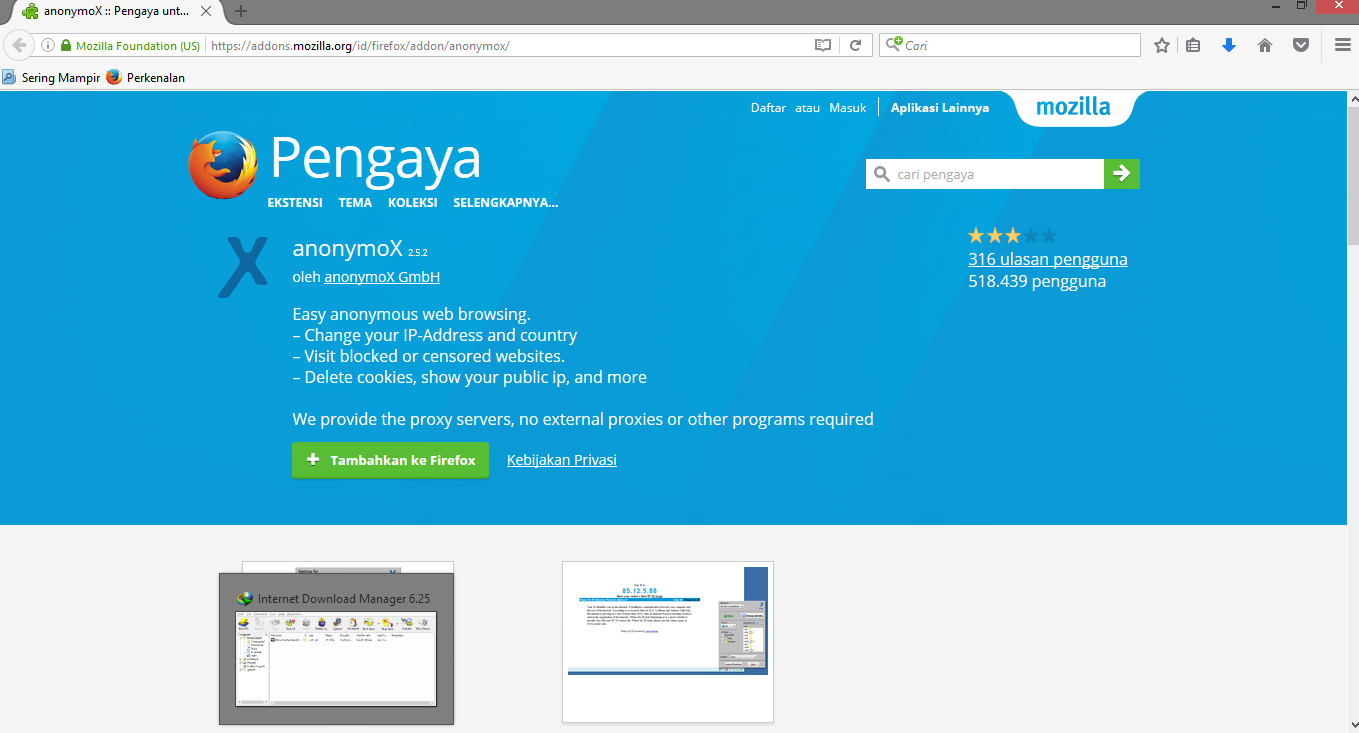Open the search engine icon in Cari box

pos(893,45)
